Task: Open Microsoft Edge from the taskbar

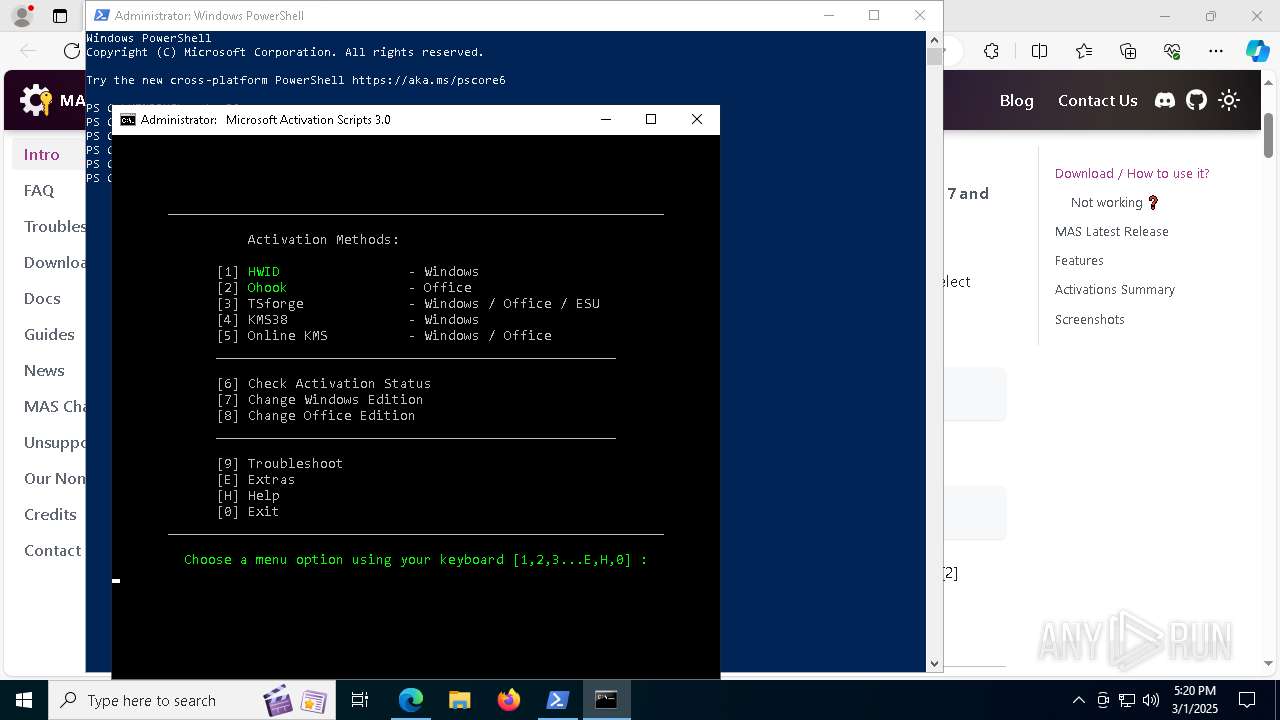Action: [411, 700]
